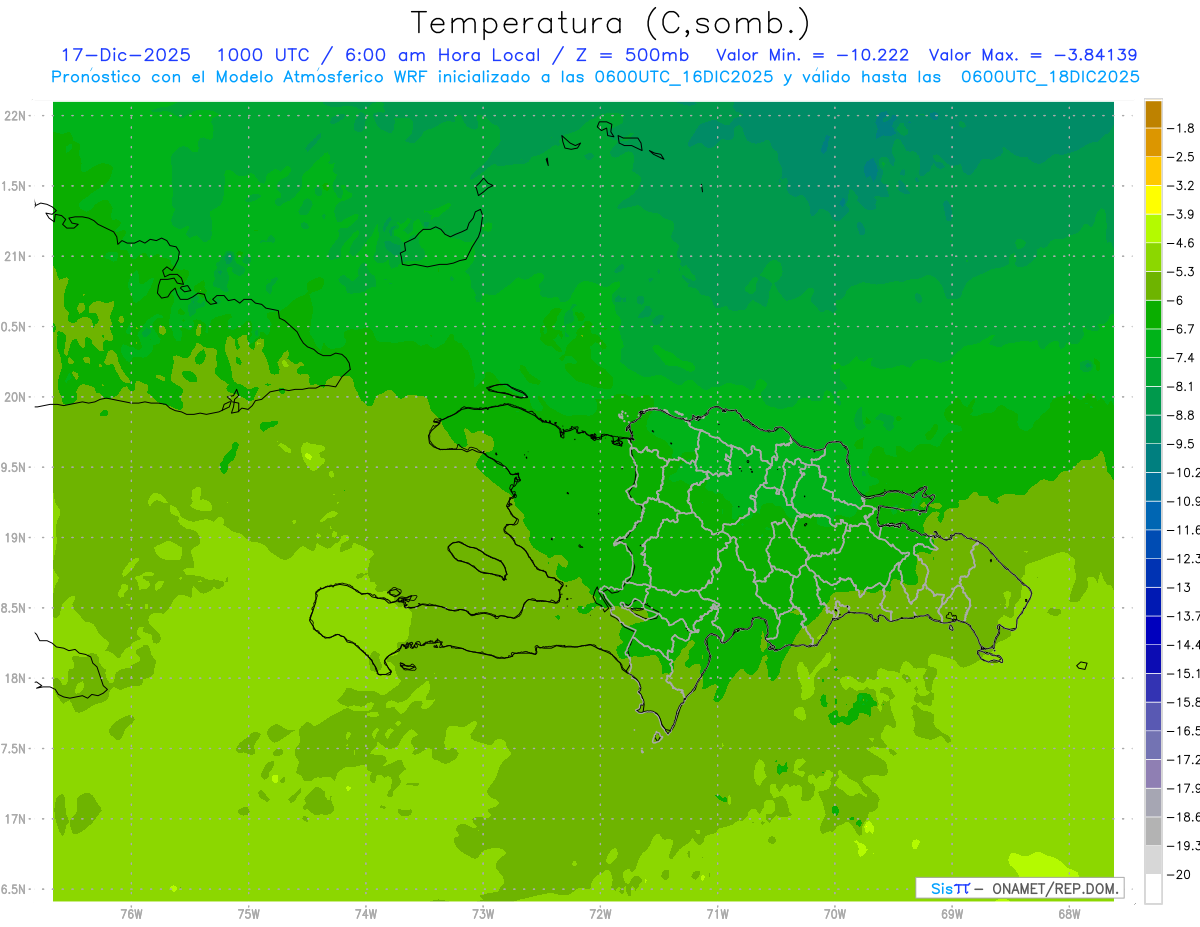Click the '-2.5' colorbar label
1200x927 pixels.
[x=1182, y=157]
